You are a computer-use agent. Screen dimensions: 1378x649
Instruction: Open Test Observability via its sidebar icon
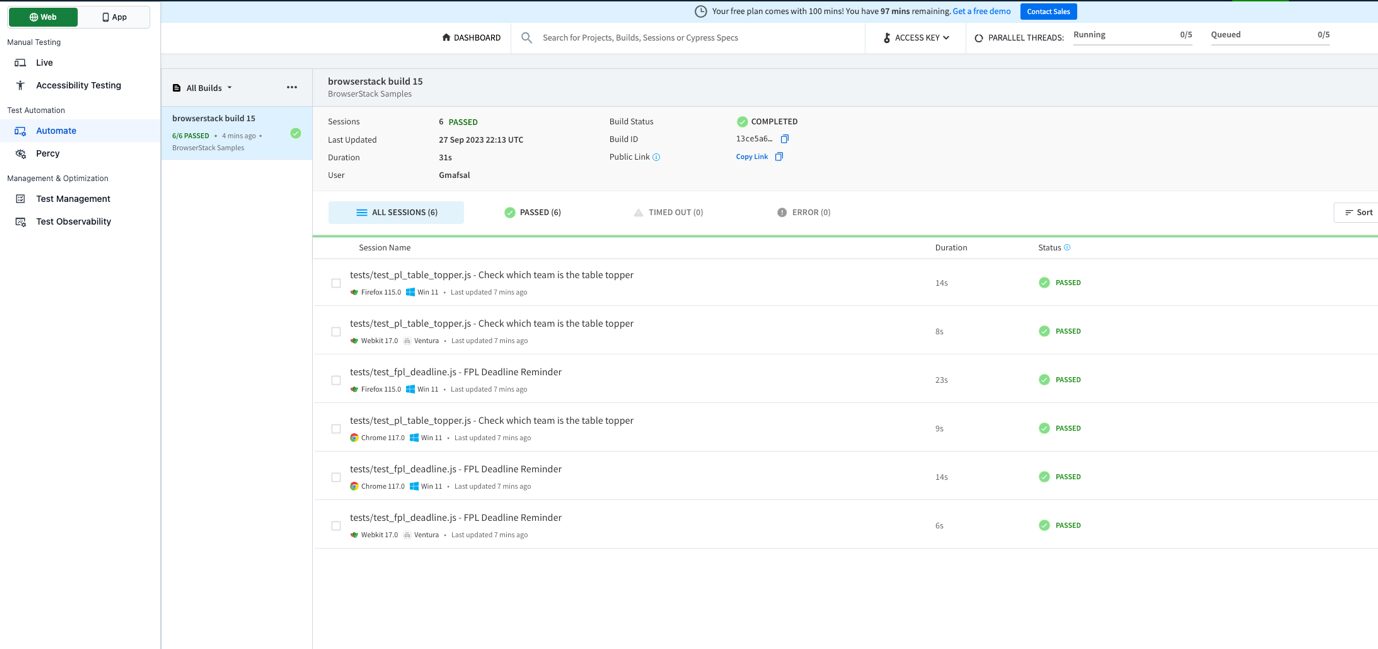coord(20,221)
